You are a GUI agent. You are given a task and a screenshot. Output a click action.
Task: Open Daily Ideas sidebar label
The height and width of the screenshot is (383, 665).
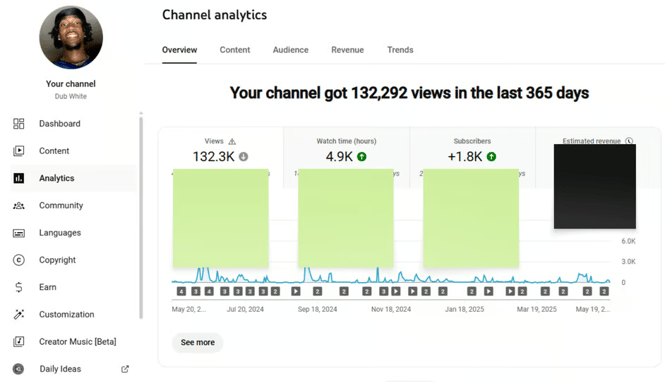(60, 369)
